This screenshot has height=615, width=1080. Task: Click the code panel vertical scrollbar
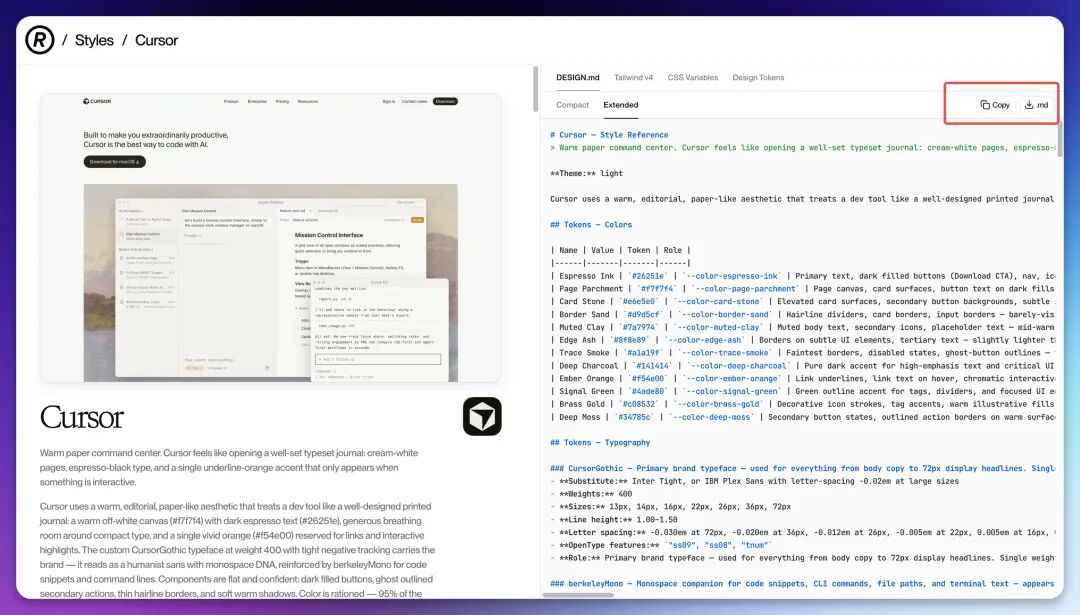pyautogui.click(x=1059, y=138)
